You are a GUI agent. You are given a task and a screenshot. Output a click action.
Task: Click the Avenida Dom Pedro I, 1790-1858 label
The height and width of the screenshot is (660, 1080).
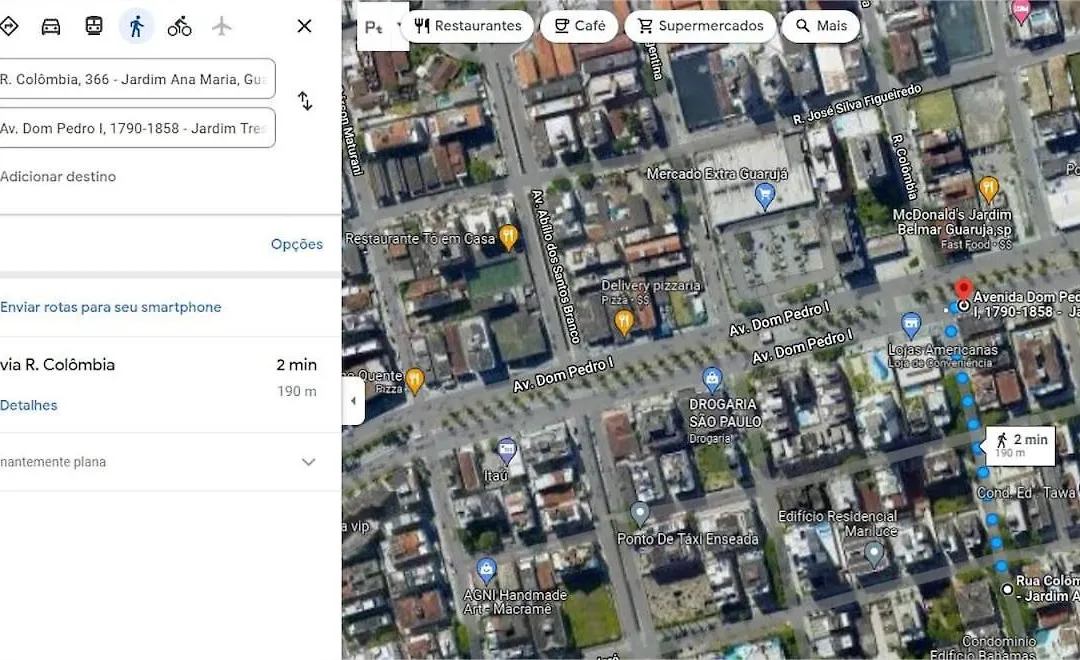click(x=1026, y=305)
